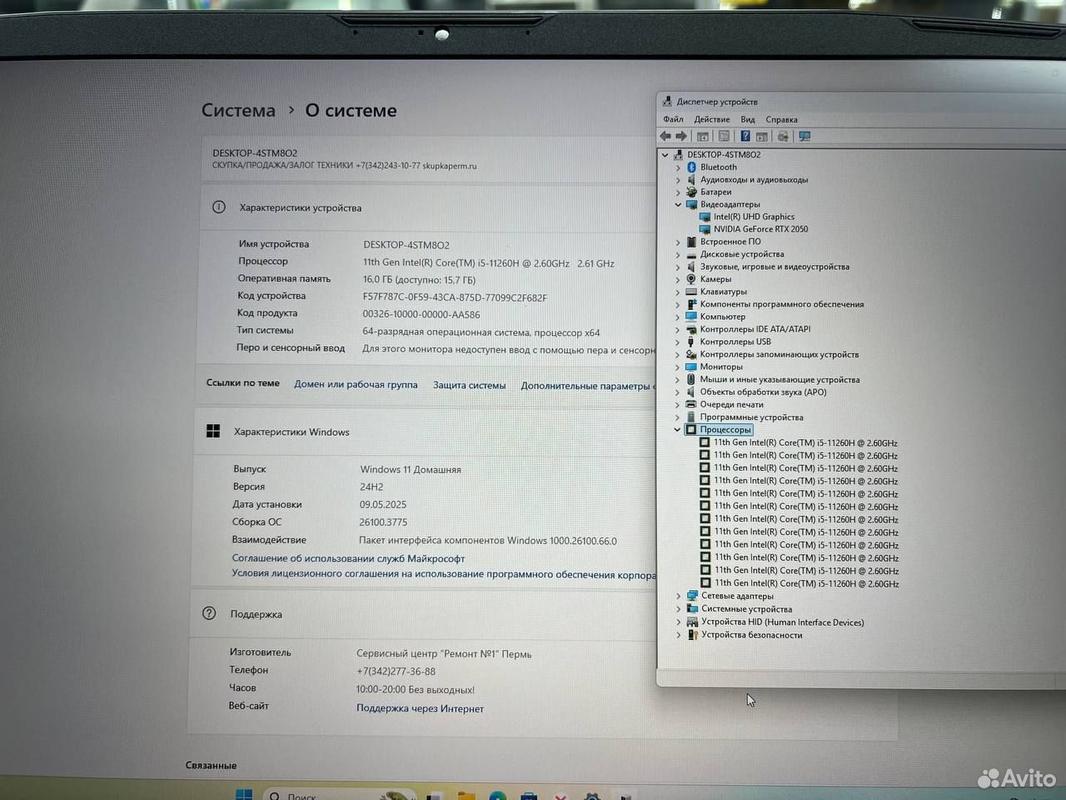Image resolution: width=1066 pixels, height=800 pixels.
Task: Click the Устройства HID icon
Action: click(692, 622)
